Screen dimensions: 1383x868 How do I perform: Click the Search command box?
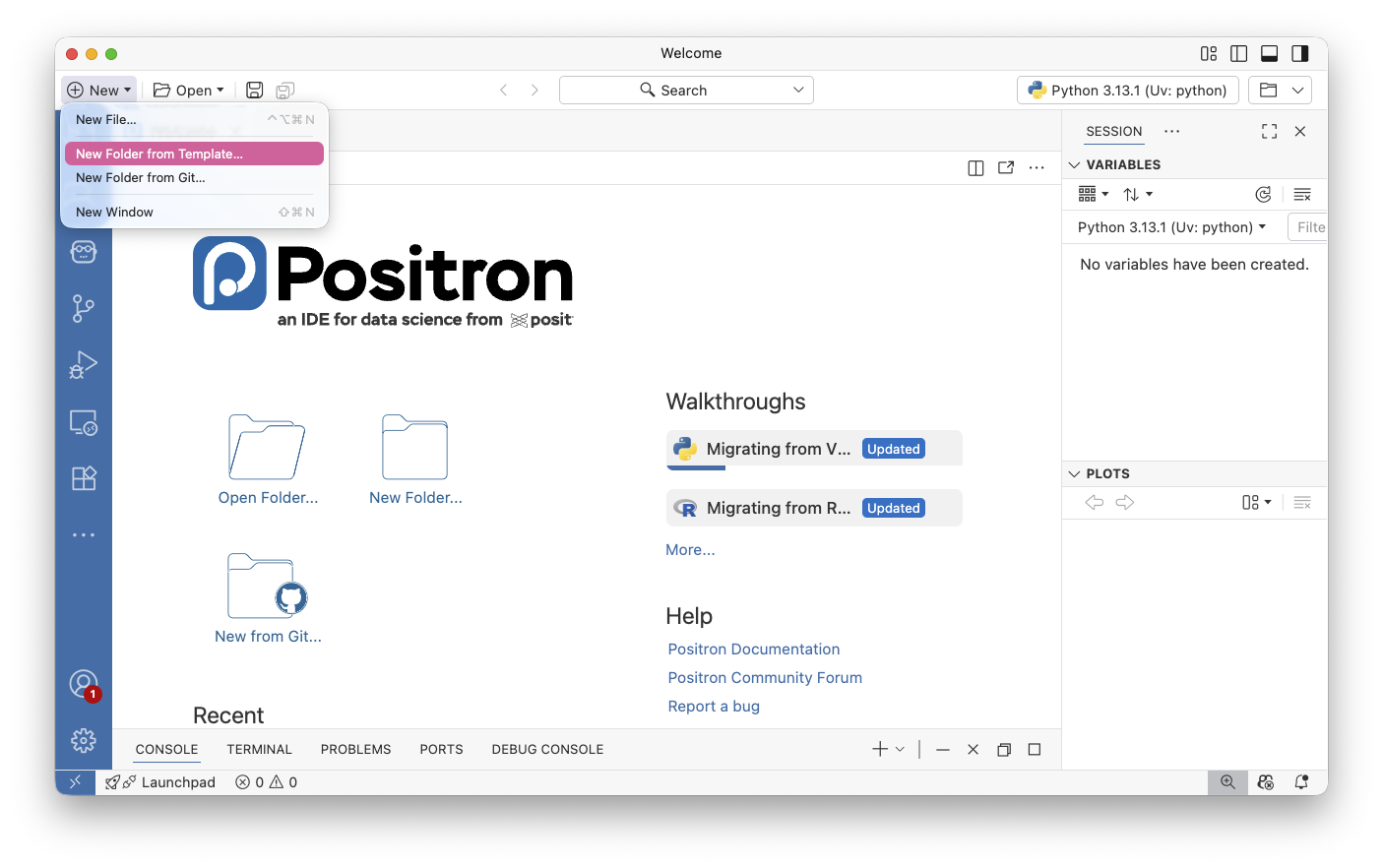(686, 91)
